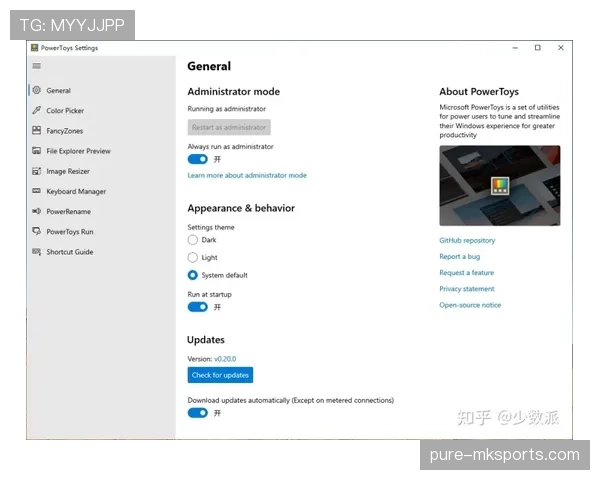Click the File Explorer Preview icon
This screenshot has width=600, height=480.
[37, 150]
